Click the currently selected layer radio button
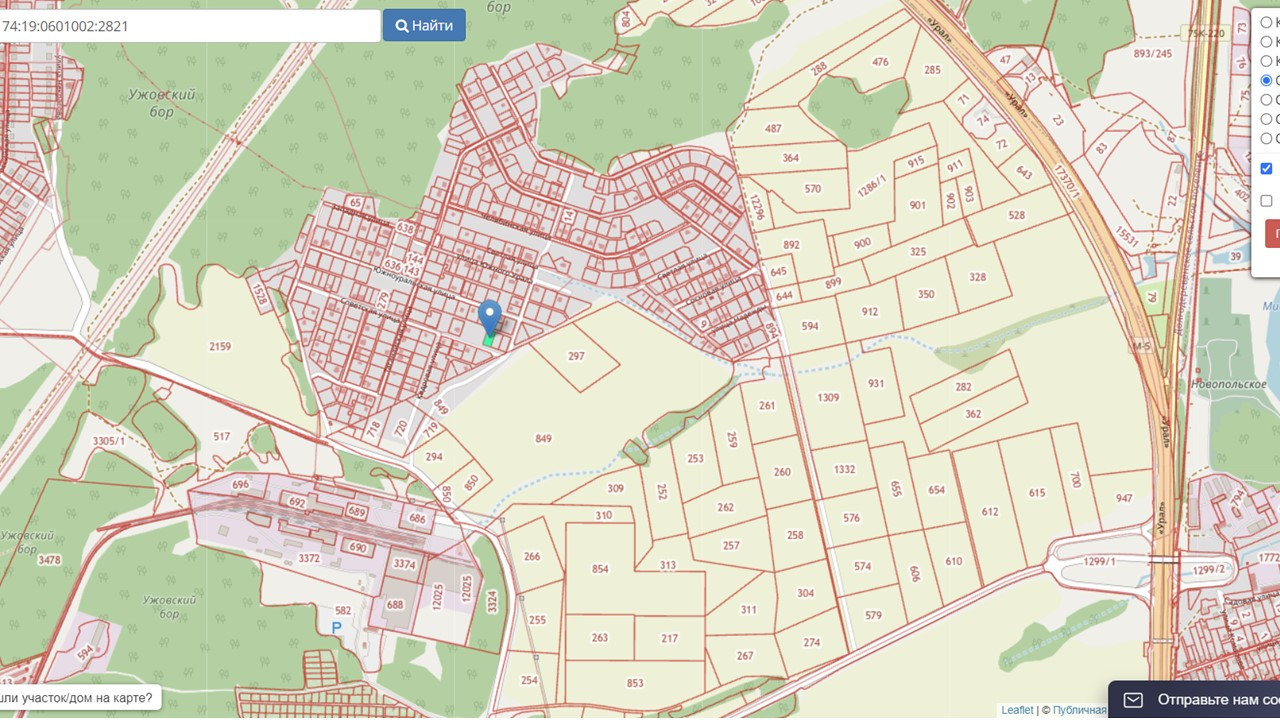Image resolution: width=1280 pixels, height=720 pixels. [x=1267, y=80]
